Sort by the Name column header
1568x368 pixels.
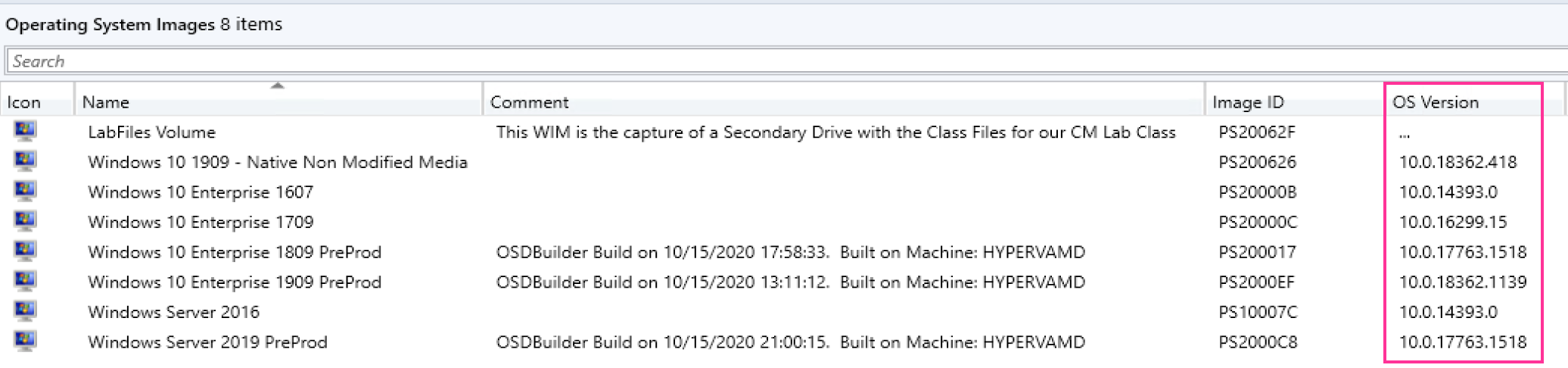coord(106,102)
